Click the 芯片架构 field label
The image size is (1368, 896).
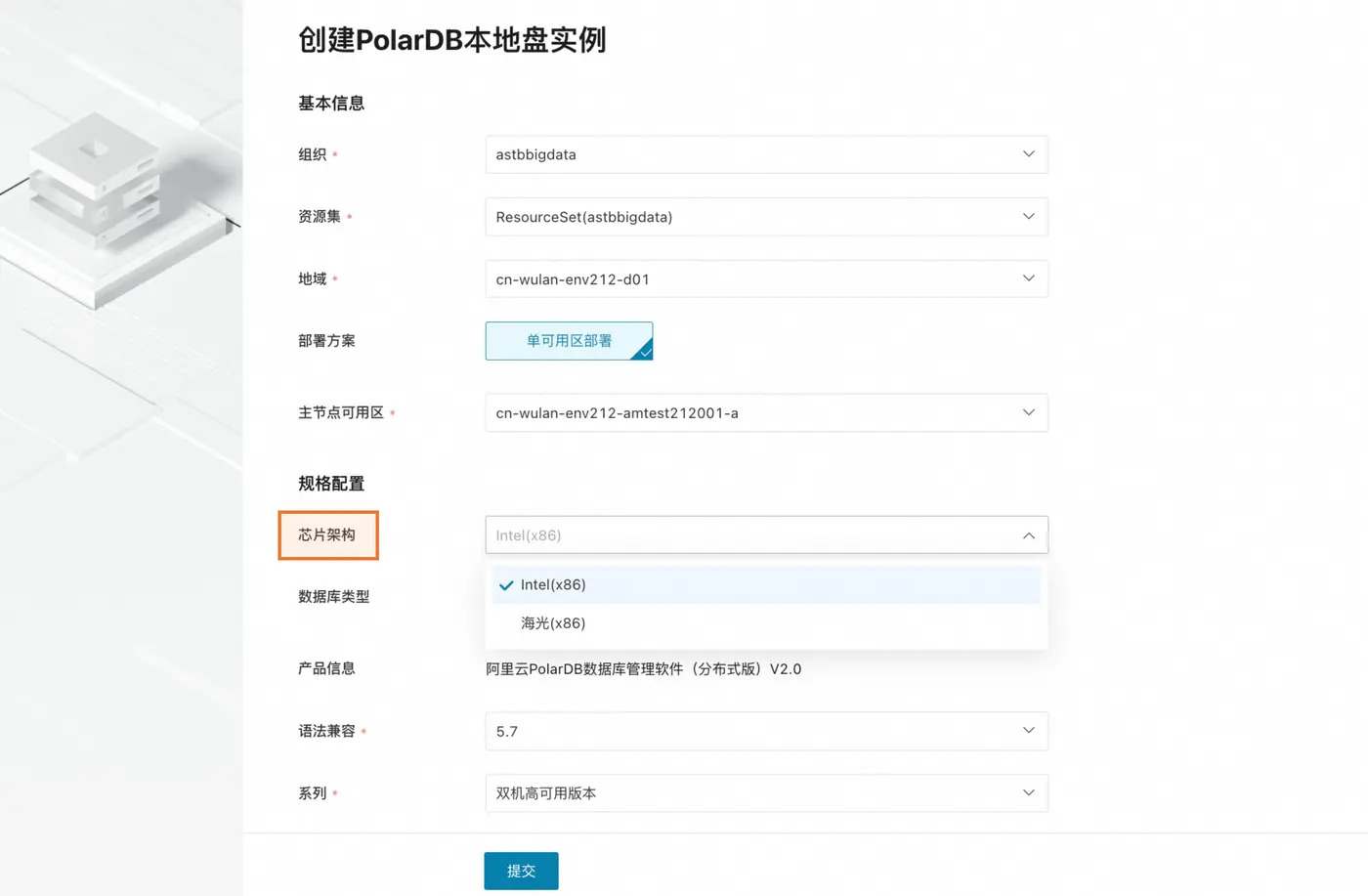[326, 535]
